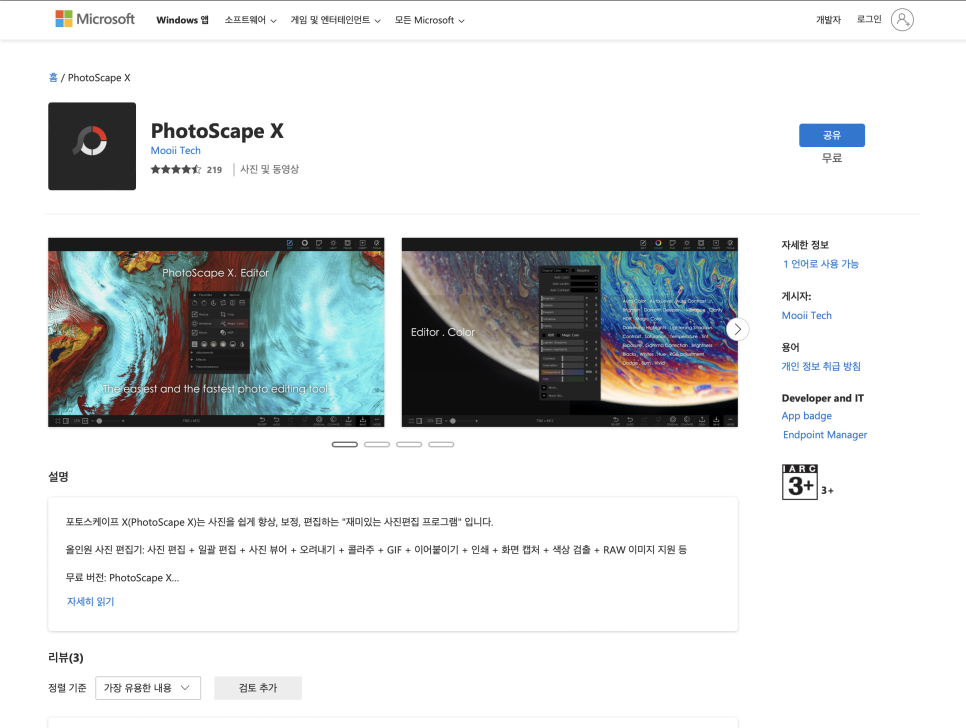Click the 검토 추가 button
Viewport: 966px width, 728px height.
[258, 688]
